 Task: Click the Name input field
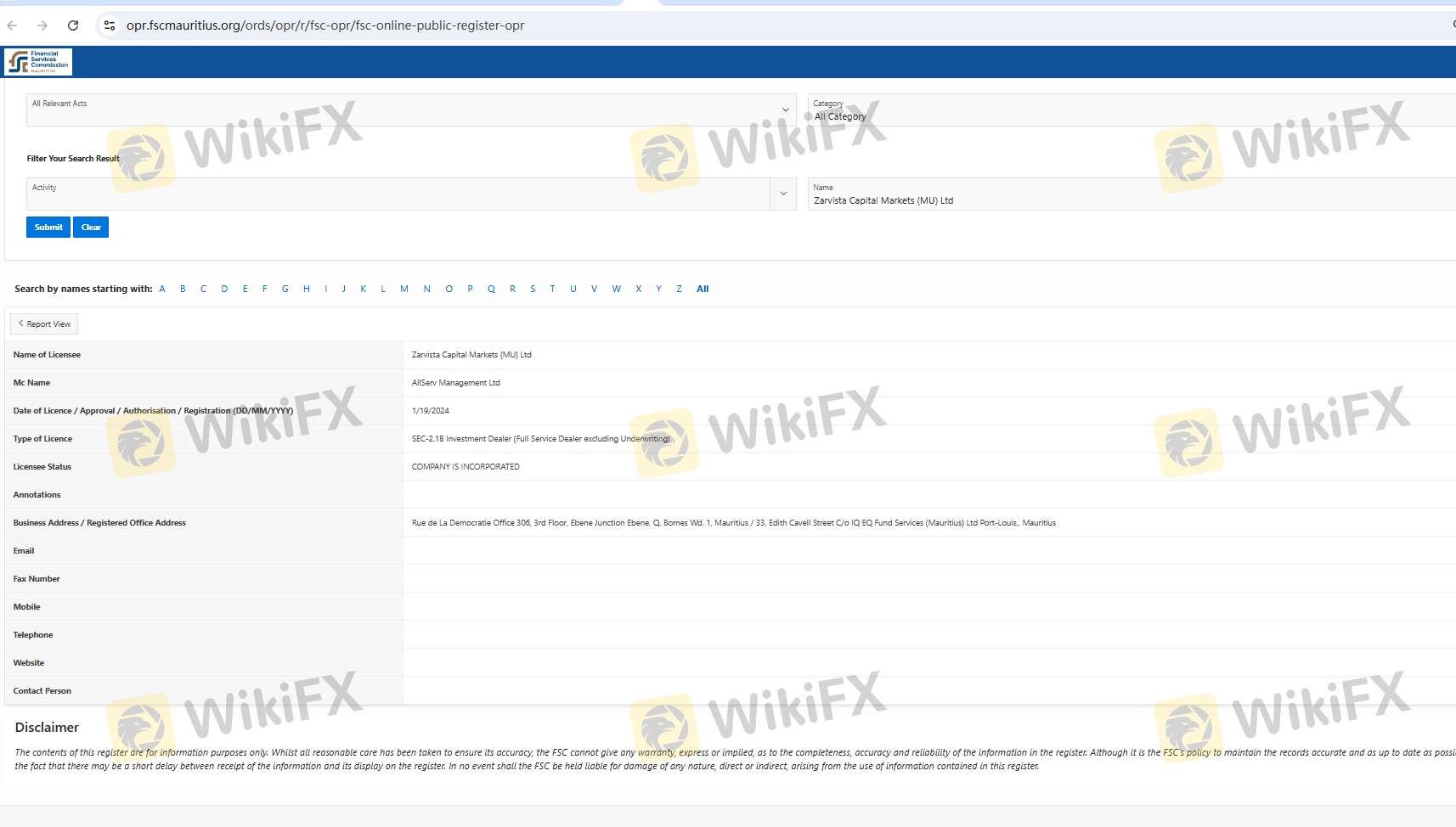tap(1130, 200)
